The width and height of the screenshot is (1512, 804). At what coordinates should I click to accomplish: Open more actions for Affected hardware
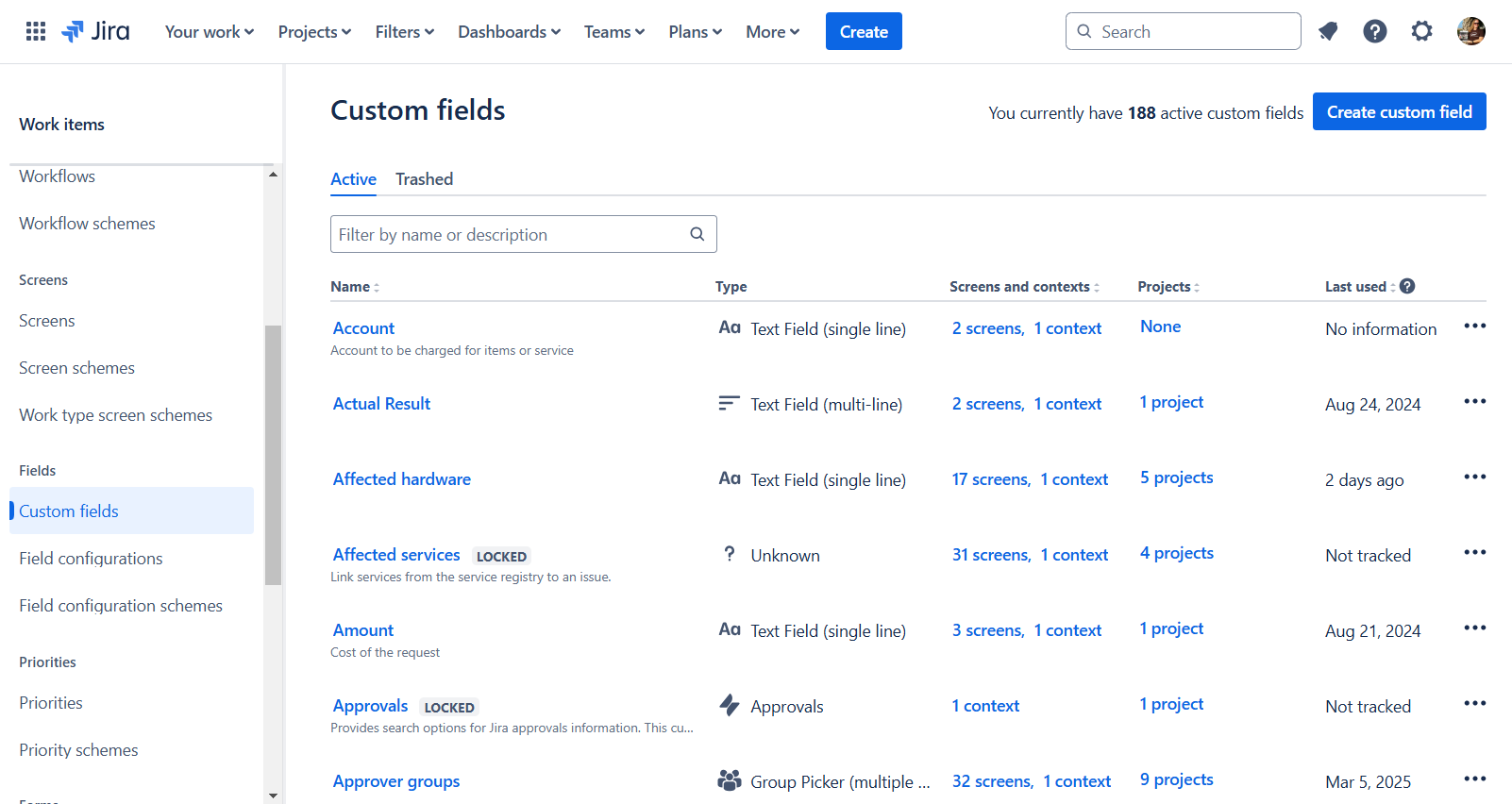tap(1475, 477)
